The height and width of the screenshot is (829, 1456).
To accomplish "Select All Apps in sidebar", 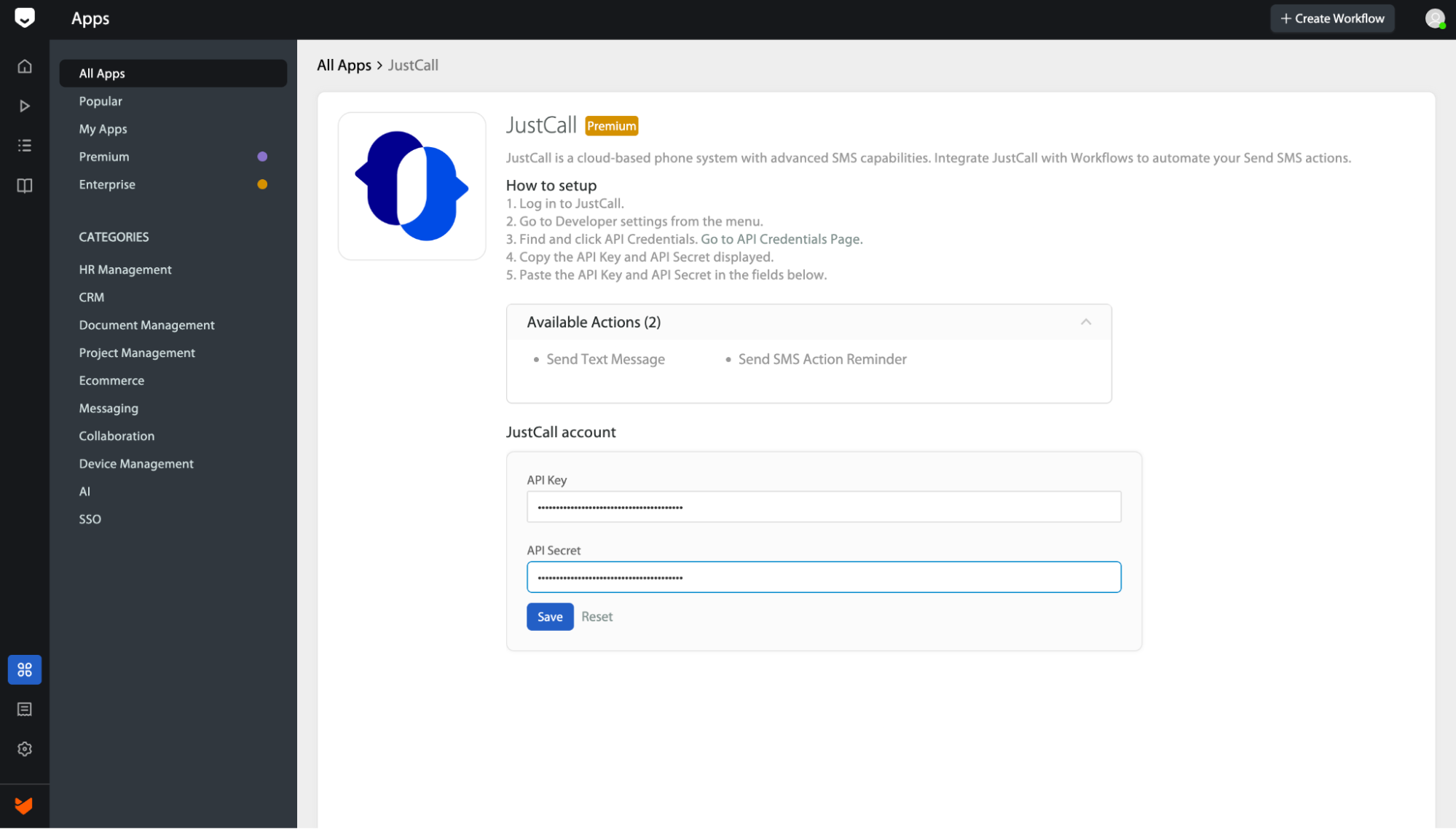I will click(x=173, y=74).
